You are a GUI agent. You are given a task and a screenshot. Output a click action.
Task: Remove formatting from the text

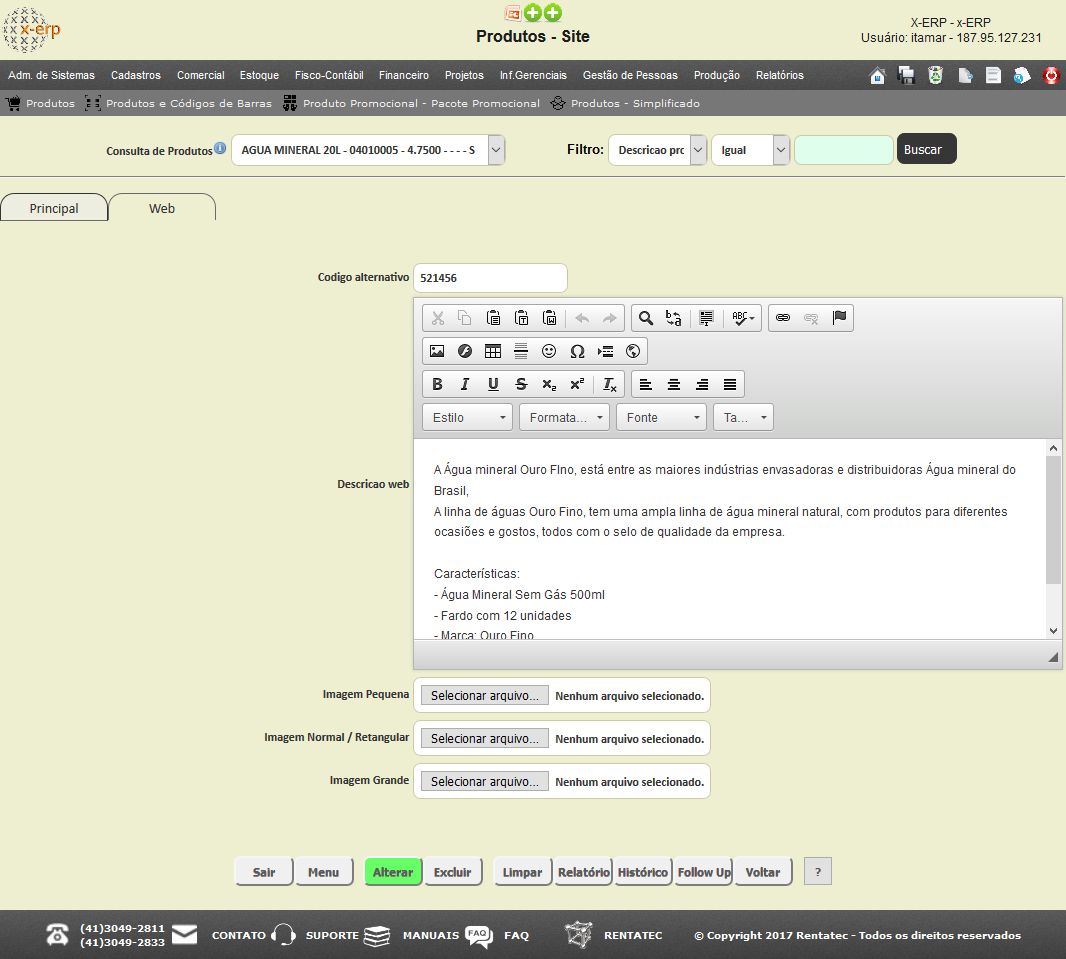(610, 385)
